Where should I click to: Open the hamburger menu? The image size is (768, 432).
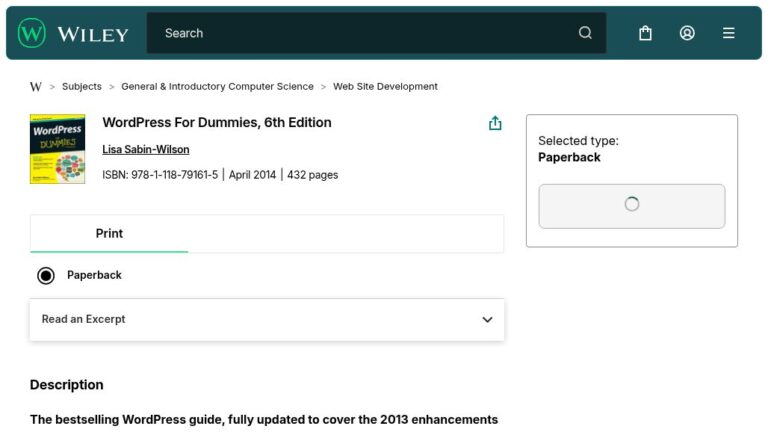tap(728, 33)
